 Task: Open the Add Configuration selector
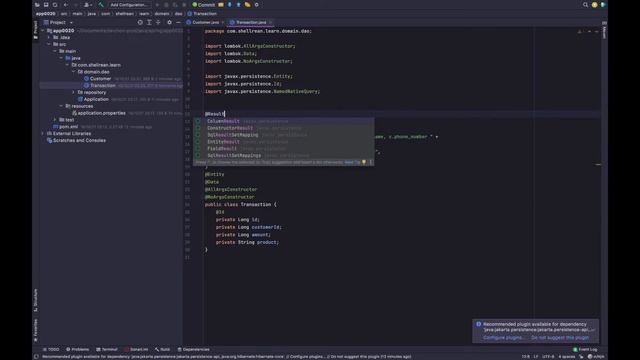click(x=129, y=5)
